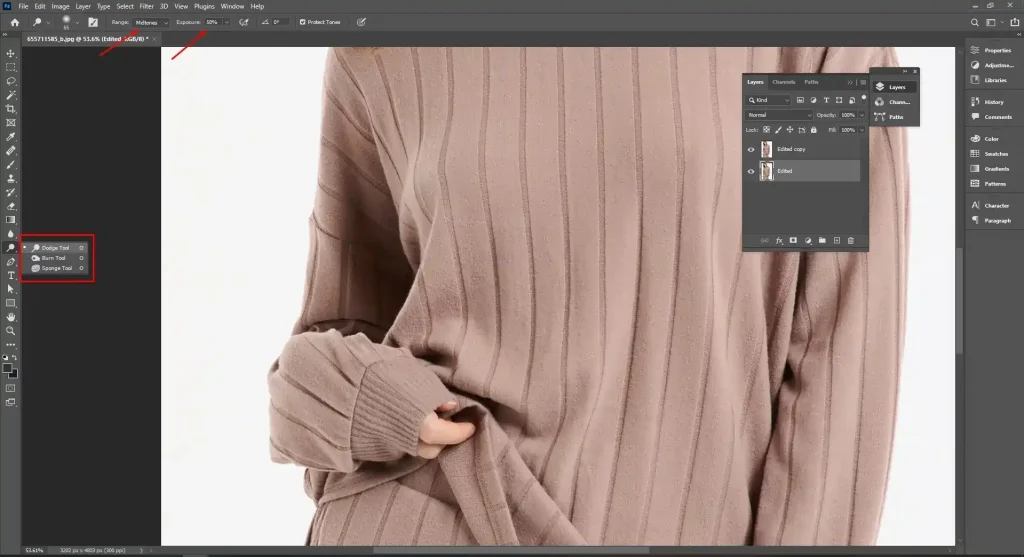Select the Type tool in the toolbar
The image size is (1024, 557).
[x=10, y=276]
